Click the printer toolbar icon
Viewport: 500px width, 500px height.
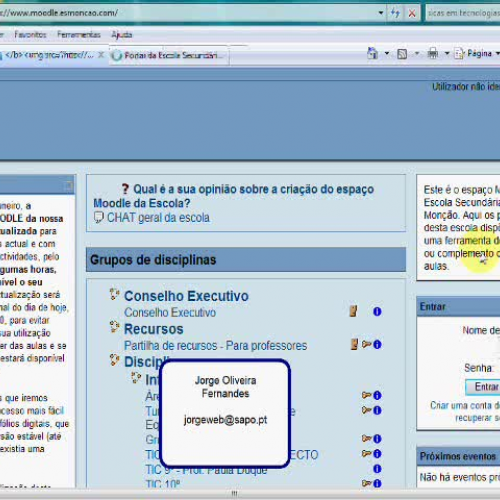pos(433,53)
